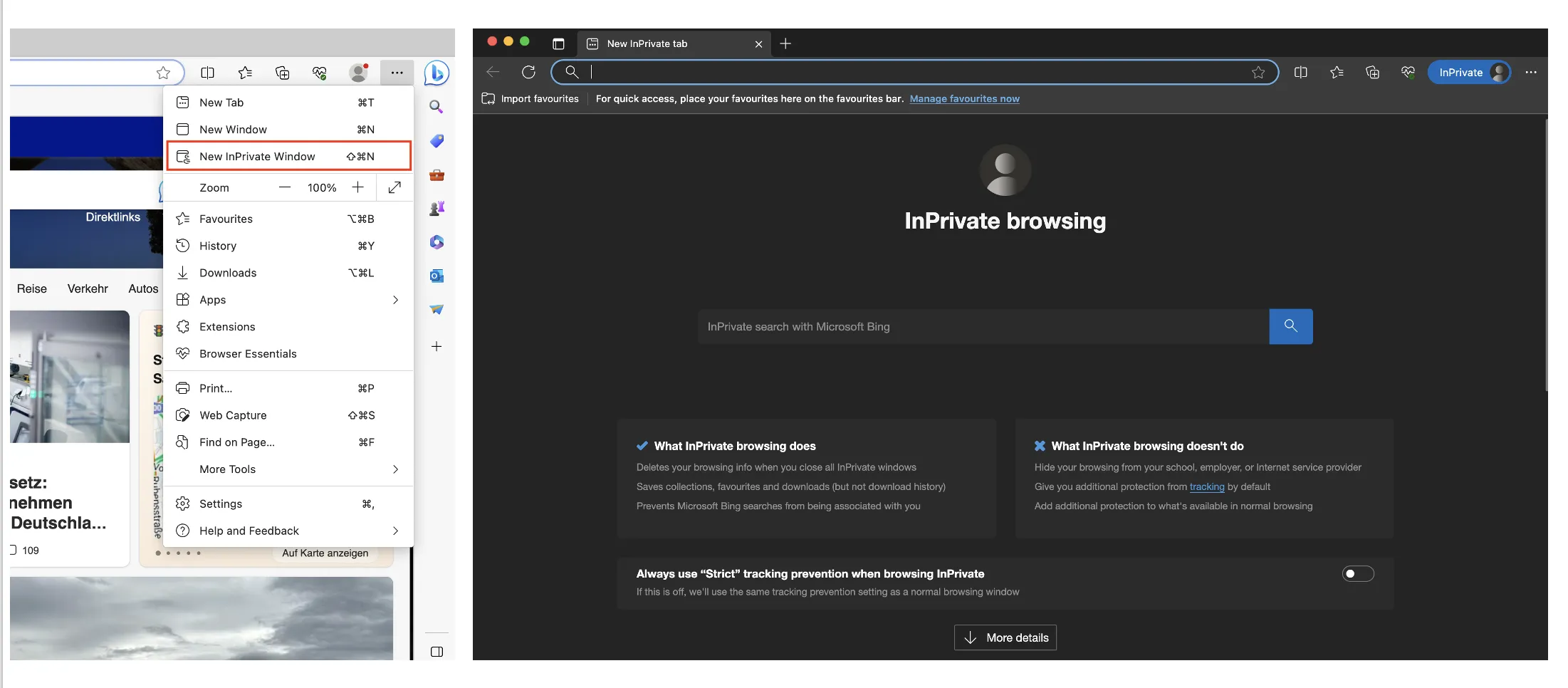This screenshot has width=1568, height=688.
Task: Expand the Apps submenu
Action: pyautogui.click(x=395, y=300)
